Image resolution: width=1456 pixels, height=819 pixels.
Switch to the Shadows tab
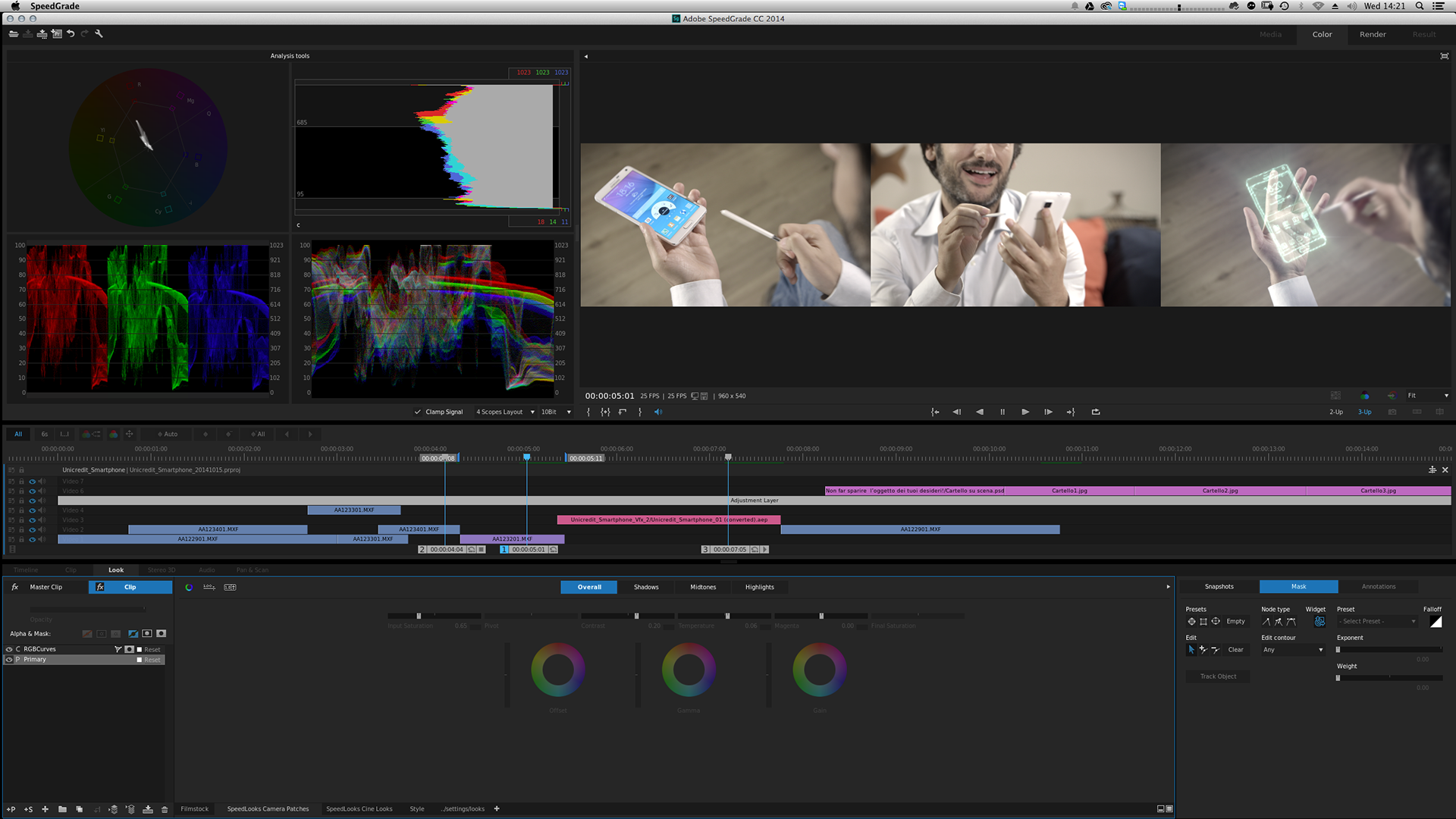[x=646, y=587]
